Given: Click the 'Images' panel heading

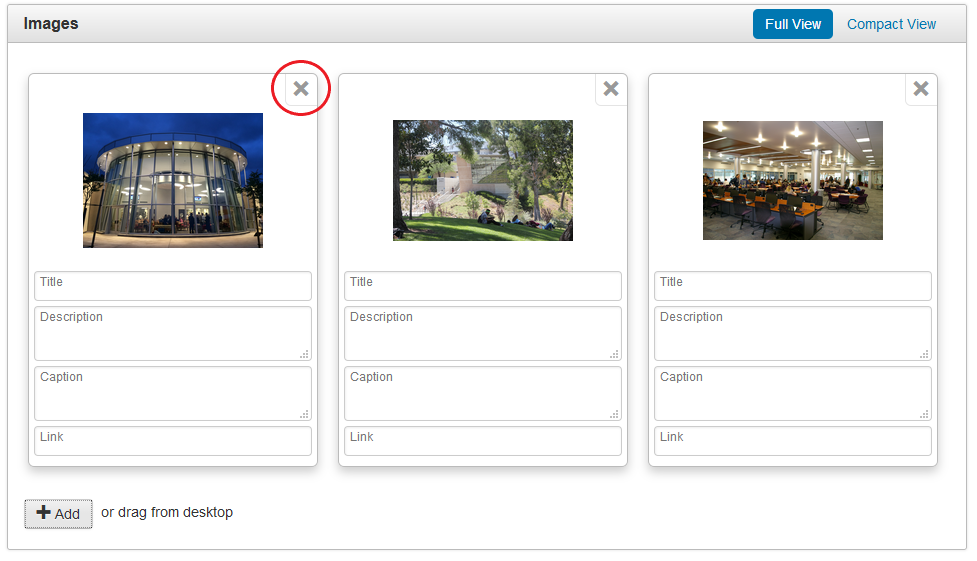Looking at the screenshot, I should tap(51, 24).
